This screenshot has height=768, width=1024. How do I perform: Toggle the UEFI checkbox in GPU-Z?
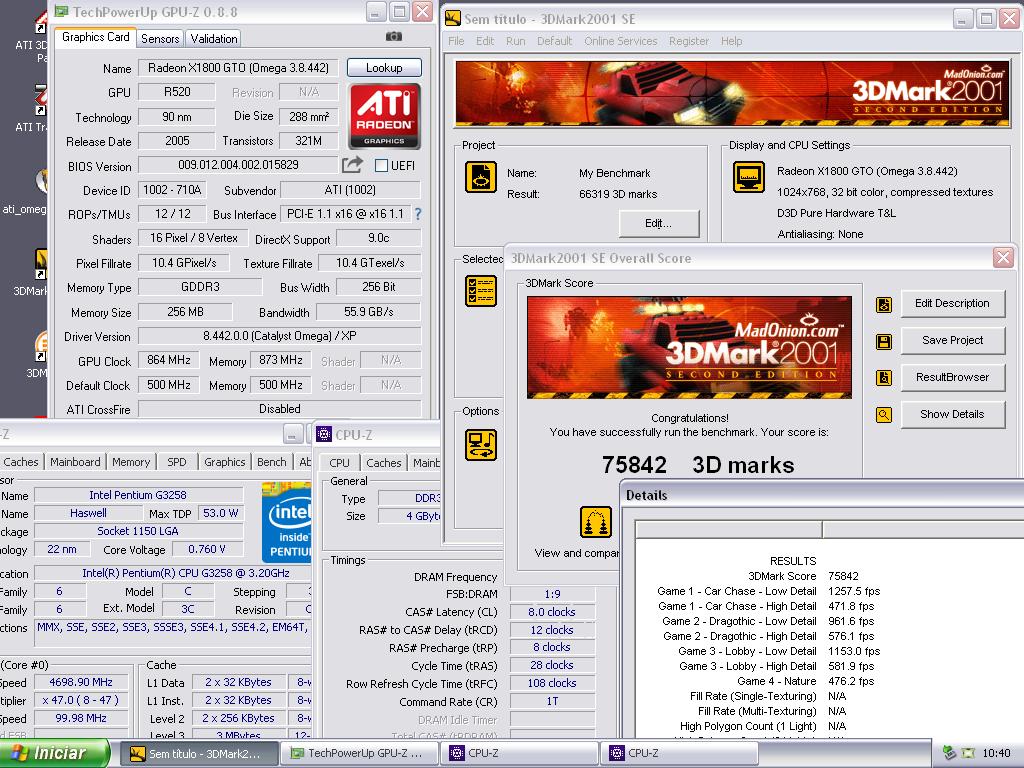pyautogui.click(x=381, y=165)
